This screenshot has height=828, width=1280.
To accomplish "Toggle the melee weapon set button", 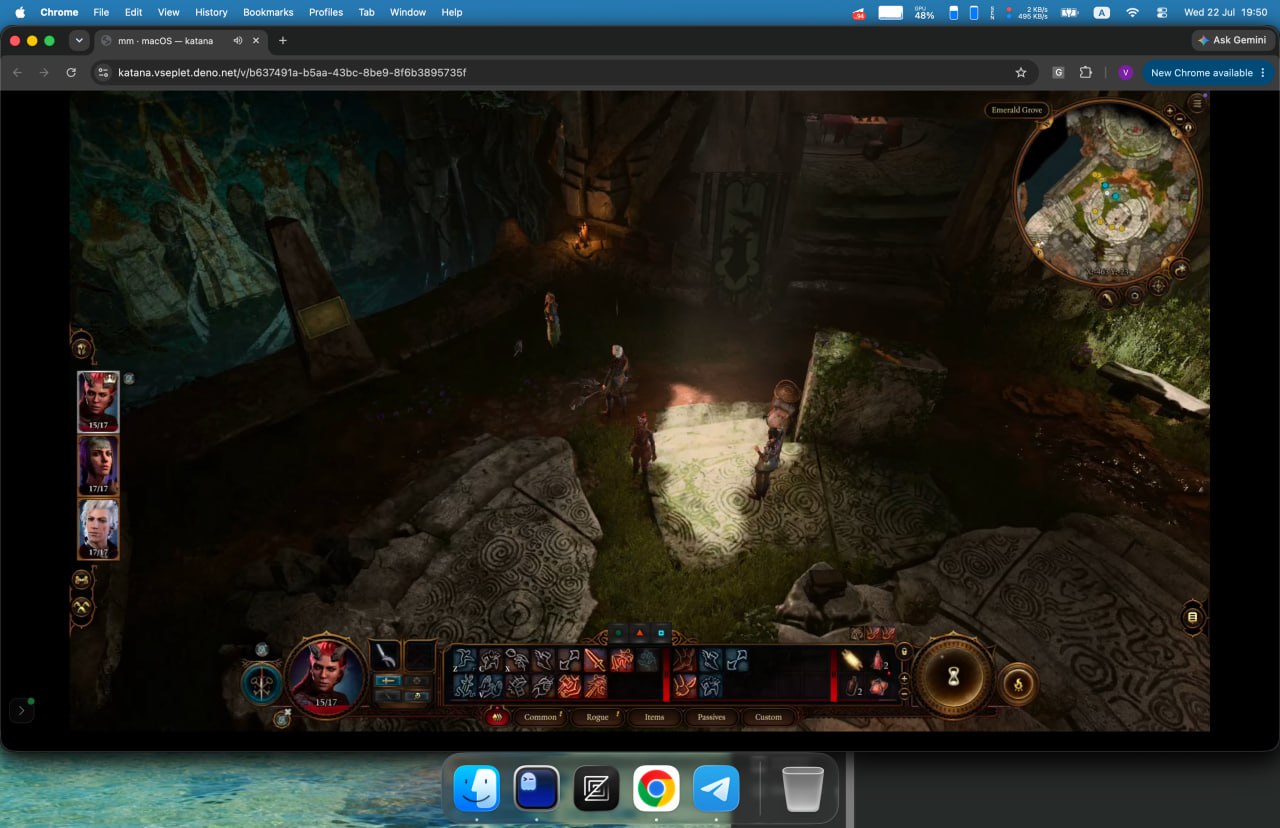I will pos(386,681).
